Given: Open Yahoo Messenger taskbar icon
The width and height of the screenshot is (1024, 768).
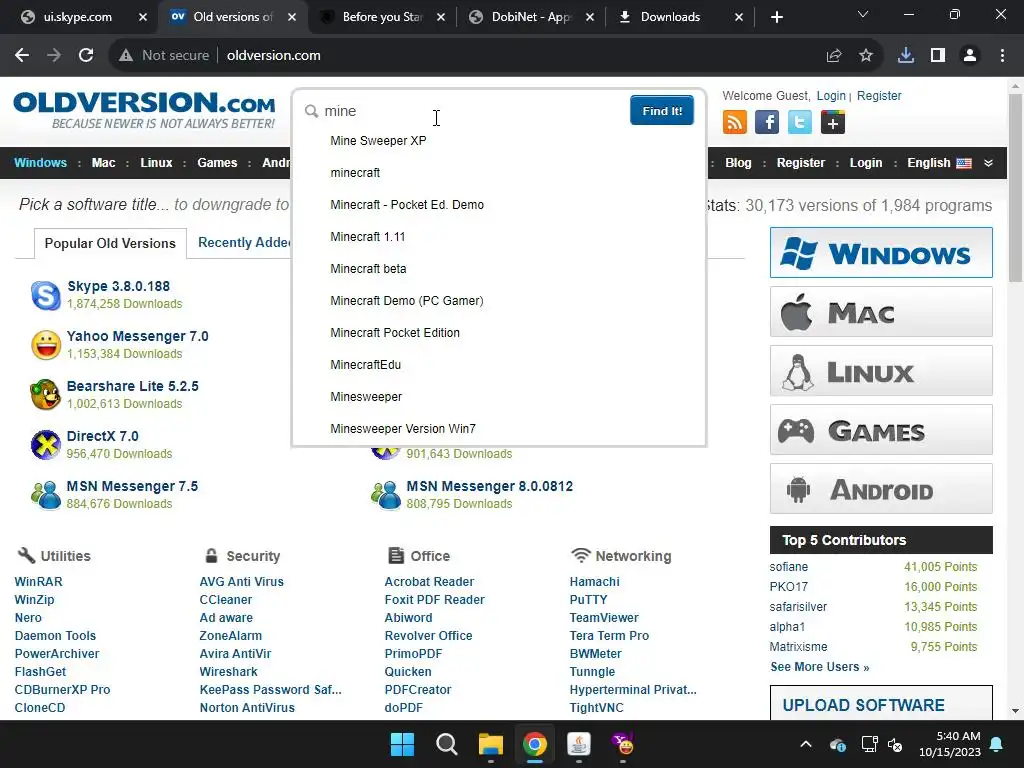Looking at the screenshot, I should (x=623, y=744).
